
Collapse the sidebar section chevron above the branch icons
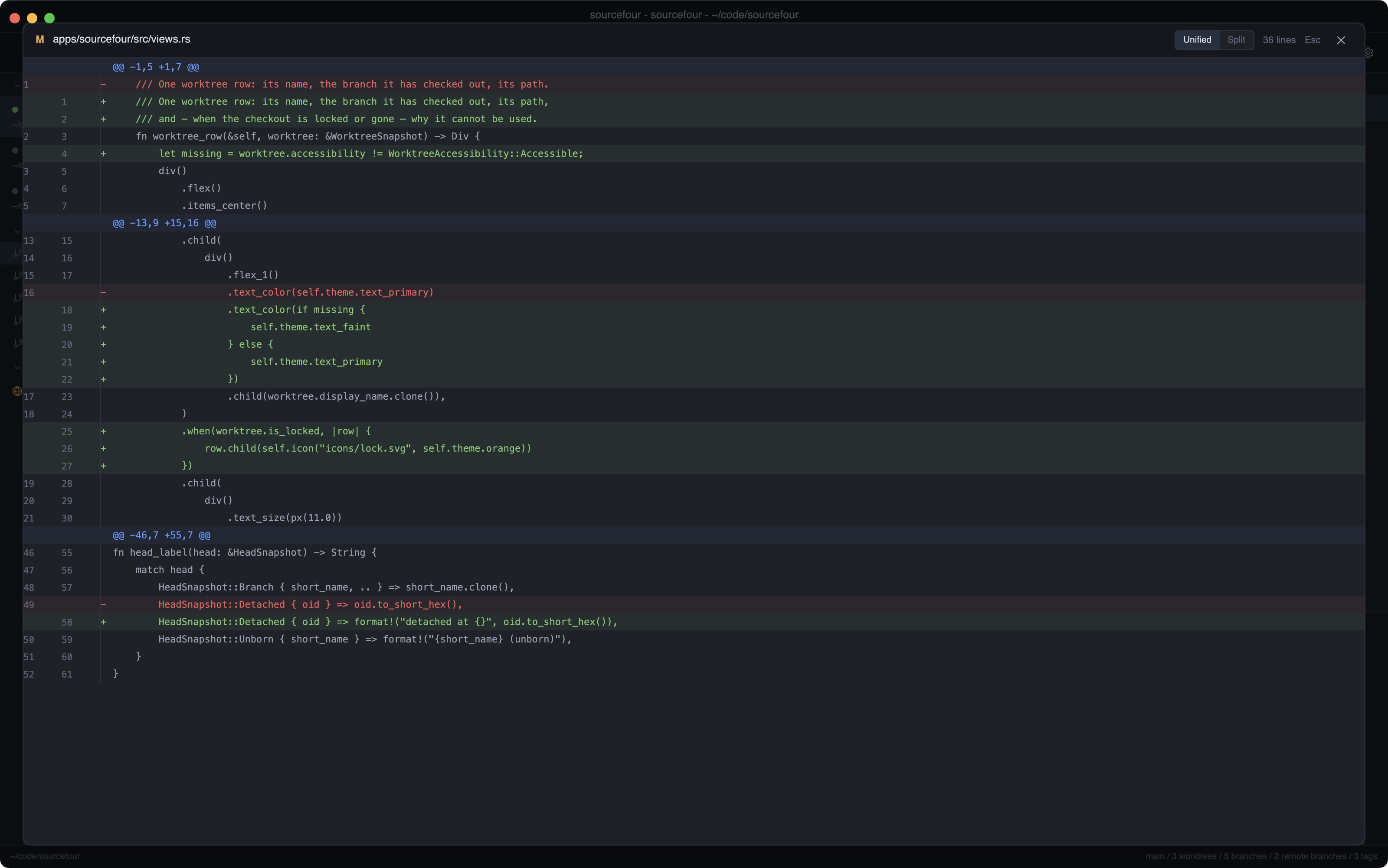[17, 232]
